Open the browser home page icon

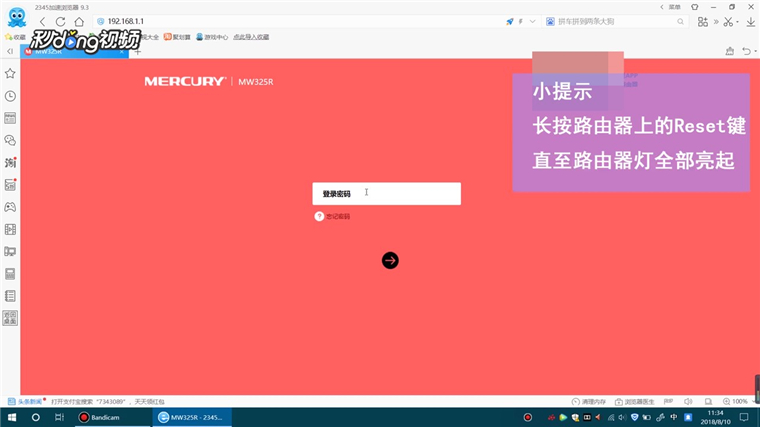pyautogui.click(x=79, y=21)
